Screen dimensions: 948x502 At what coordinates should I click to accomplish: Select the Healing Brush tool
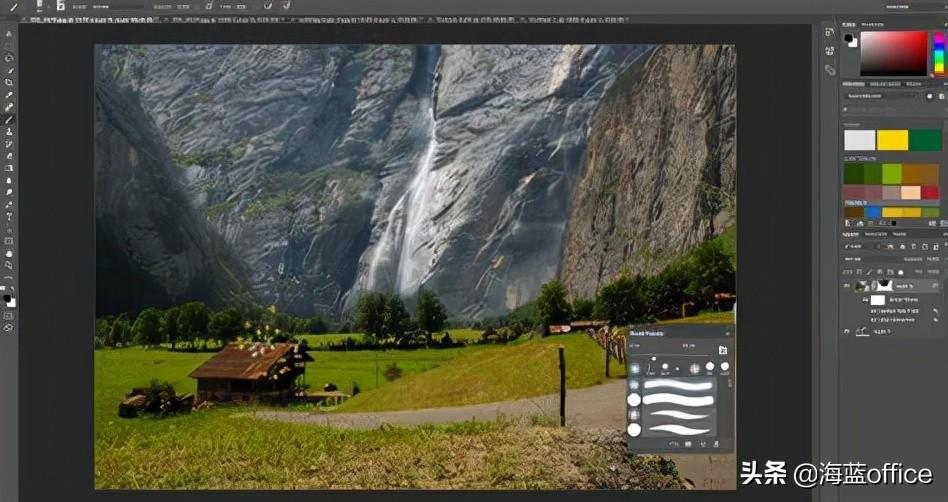coord(8,107)
